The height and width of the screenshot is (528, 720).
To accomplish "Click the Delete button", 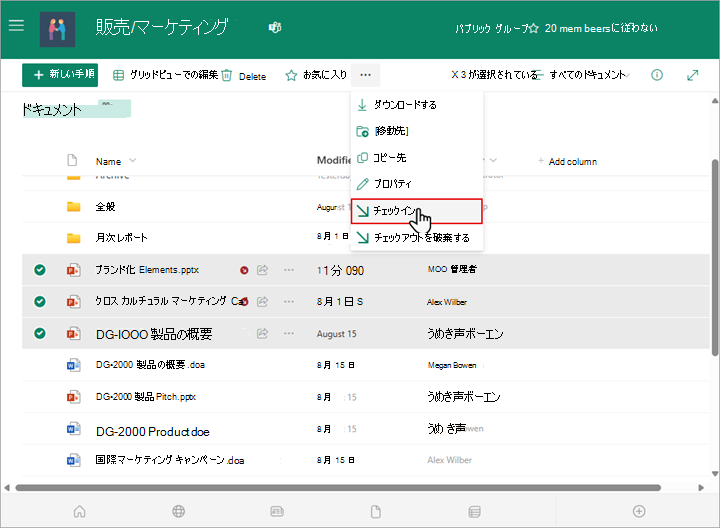I will 244,76.
